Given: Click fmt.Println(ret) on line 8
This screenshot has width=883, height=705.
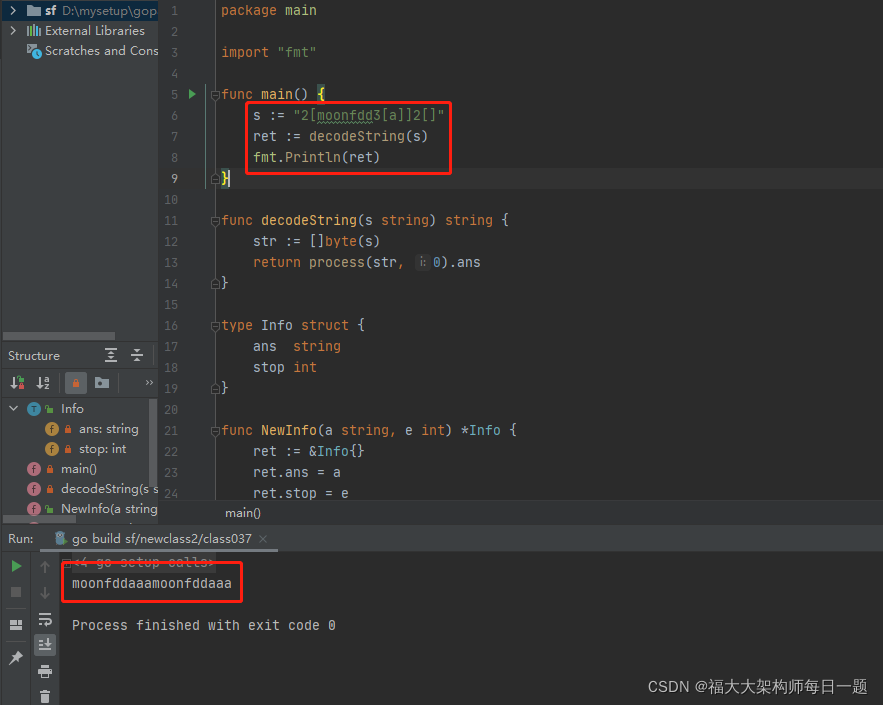Looking at the screenshot, I should pyautogui.click(x=316, y=157).
